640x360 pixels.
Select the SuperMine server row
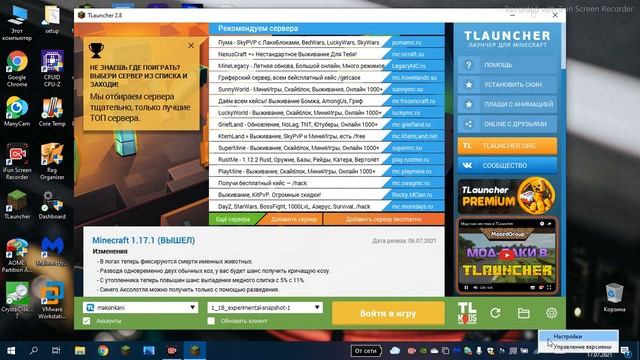click(x=327, y=148)
